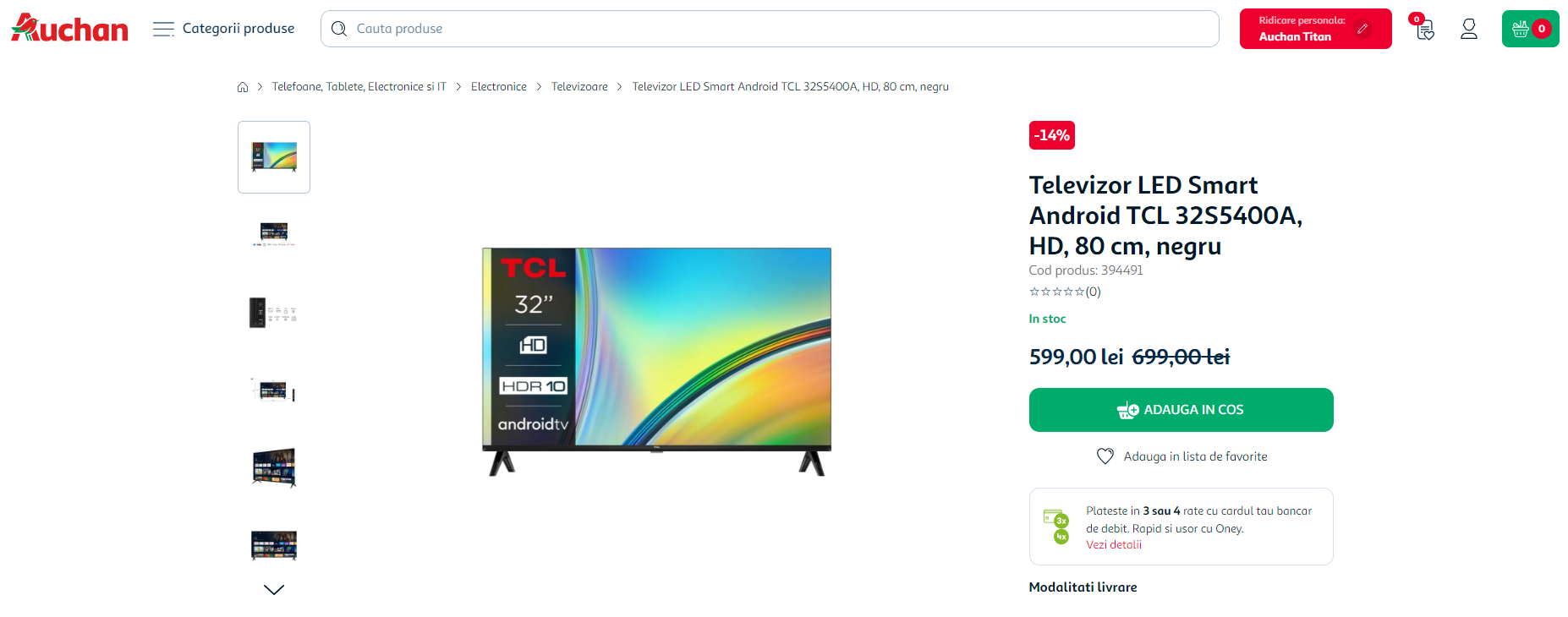Select the third thumbnail with TV side view
The image size is (1568, 617).
pos(274,313)
